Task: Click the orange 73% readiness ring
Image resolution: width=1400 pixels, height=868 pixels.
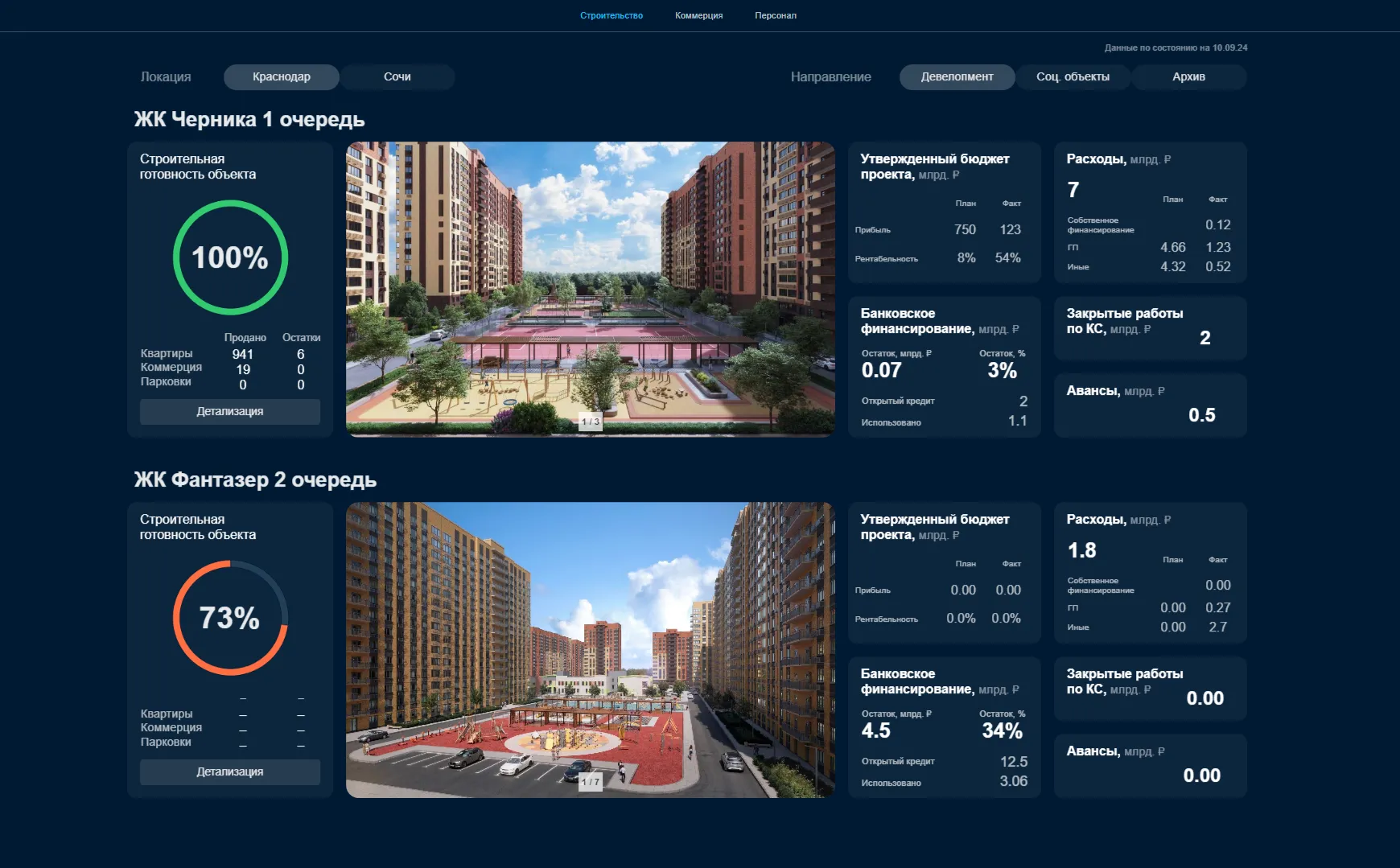Action: coord(230,618)
